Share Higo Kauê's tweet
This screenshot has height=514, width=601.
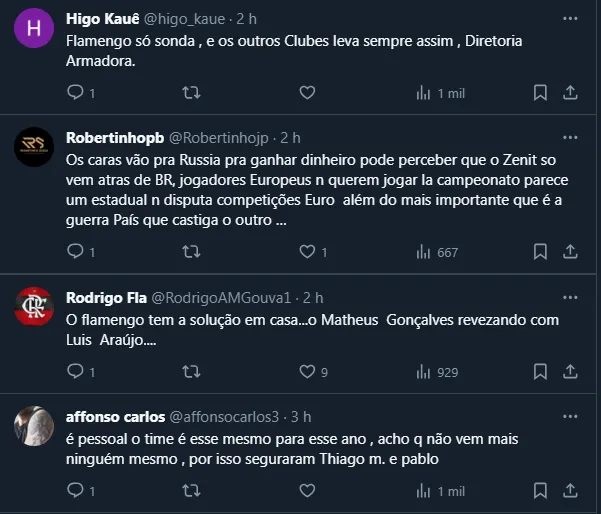click(x=570, y=93)
